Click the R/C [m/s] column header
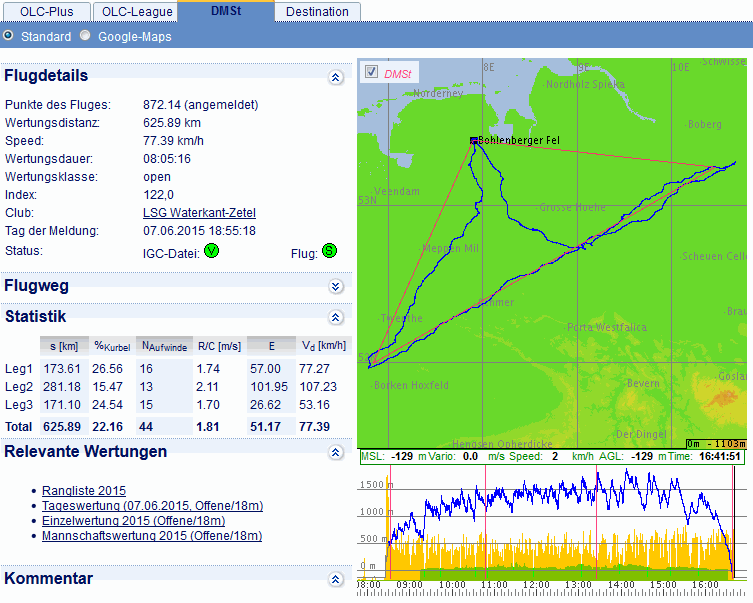This screenshot has width=753, height=603. 219,346
